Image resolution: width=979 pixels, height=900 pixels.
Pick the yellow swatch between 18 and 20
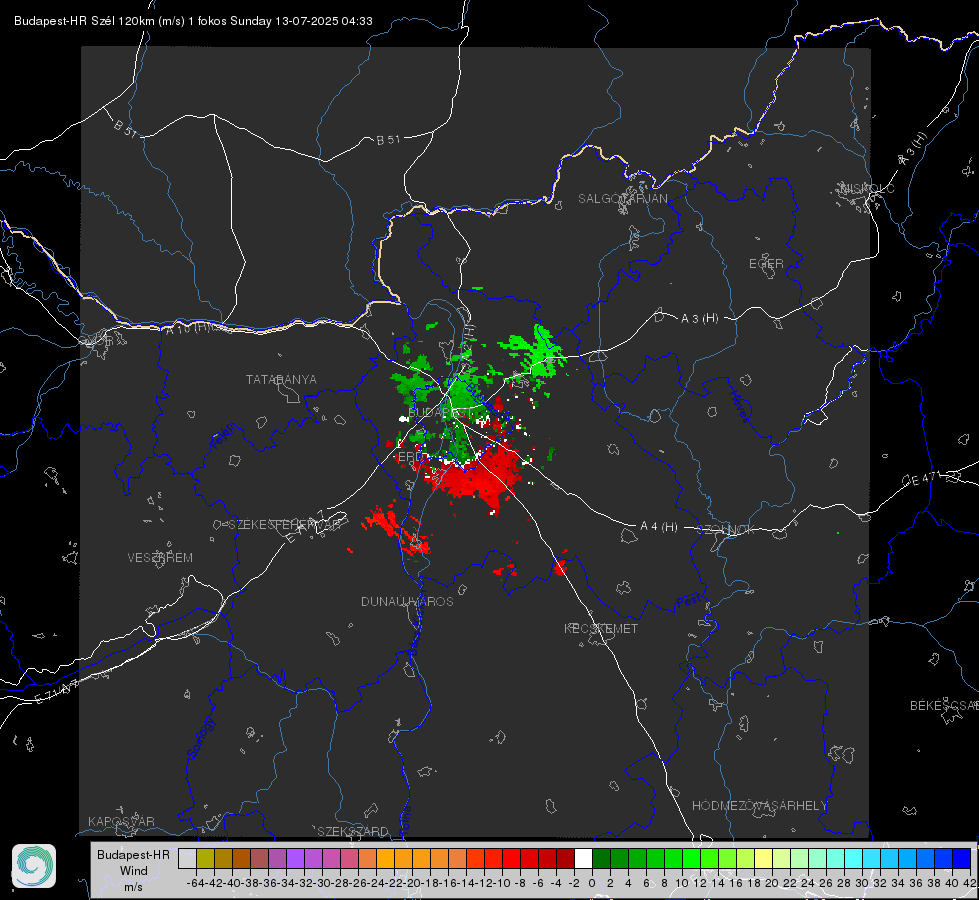click(763, 858)
